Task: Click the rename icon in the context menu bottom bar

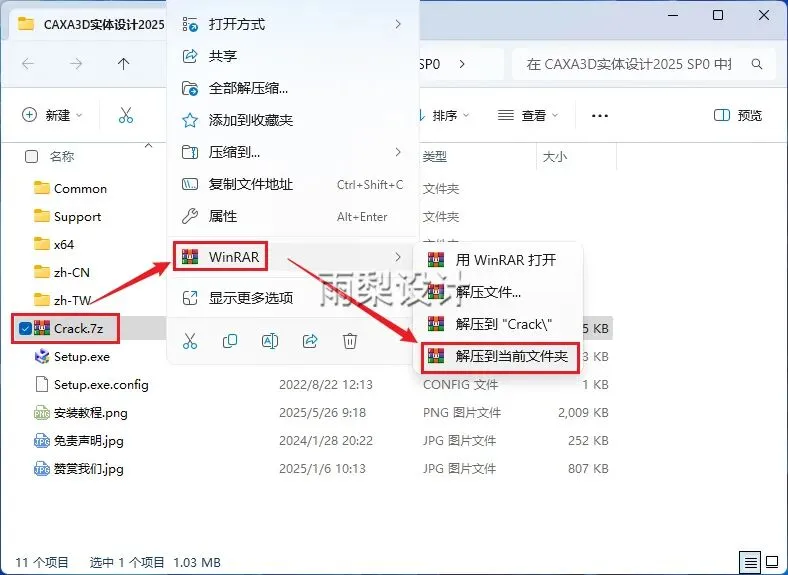Action: point(270,341)
